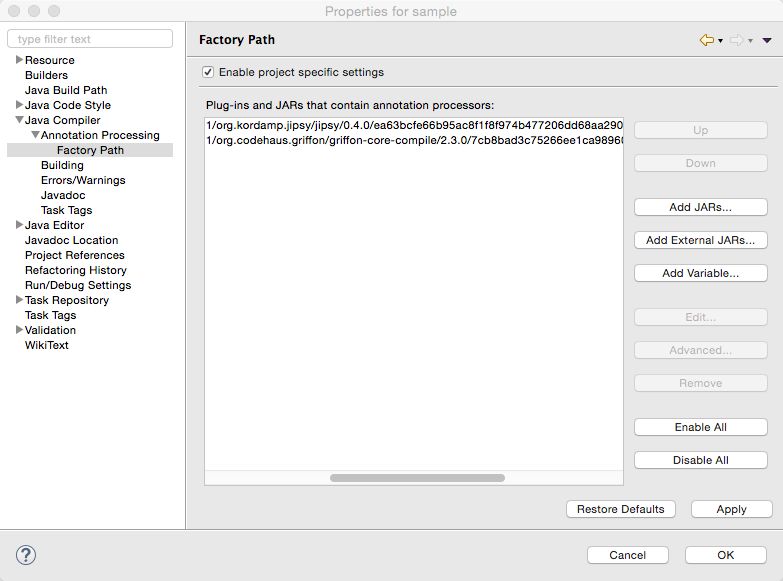The width and height of the screenshot is (783, 581).
Task: Click the Apply button
Action: point(732,509)
